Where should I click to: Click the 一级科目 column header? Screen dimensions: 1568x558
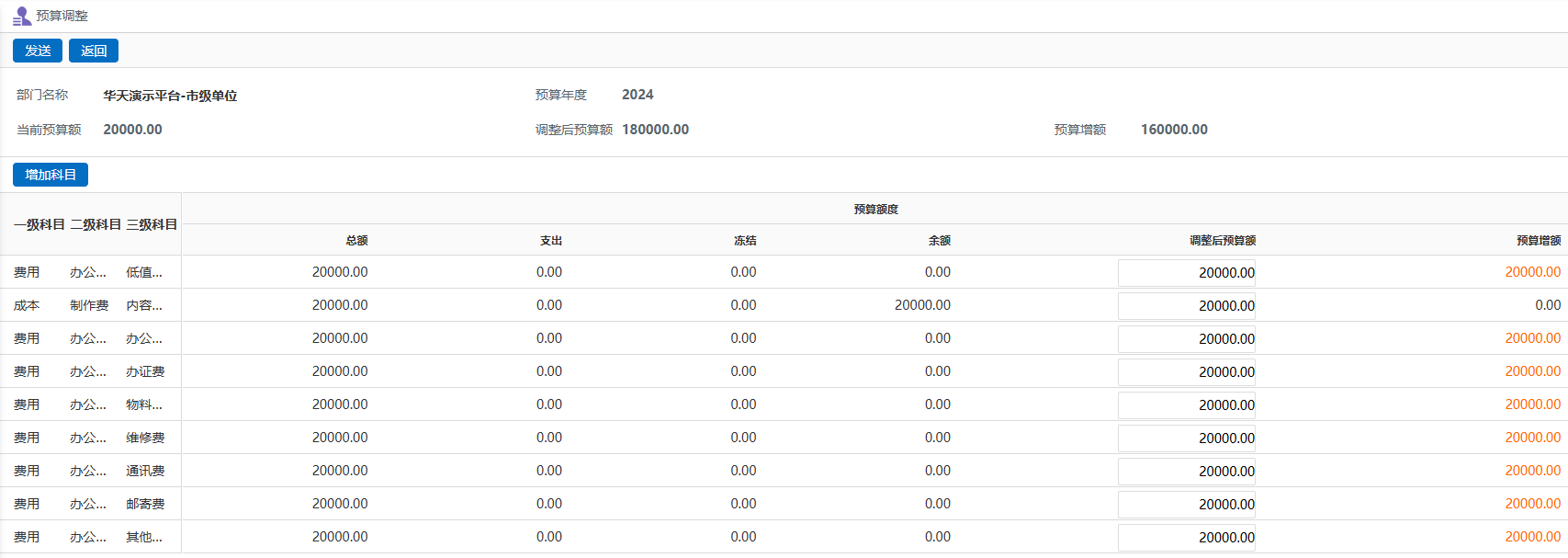(39, 224)
